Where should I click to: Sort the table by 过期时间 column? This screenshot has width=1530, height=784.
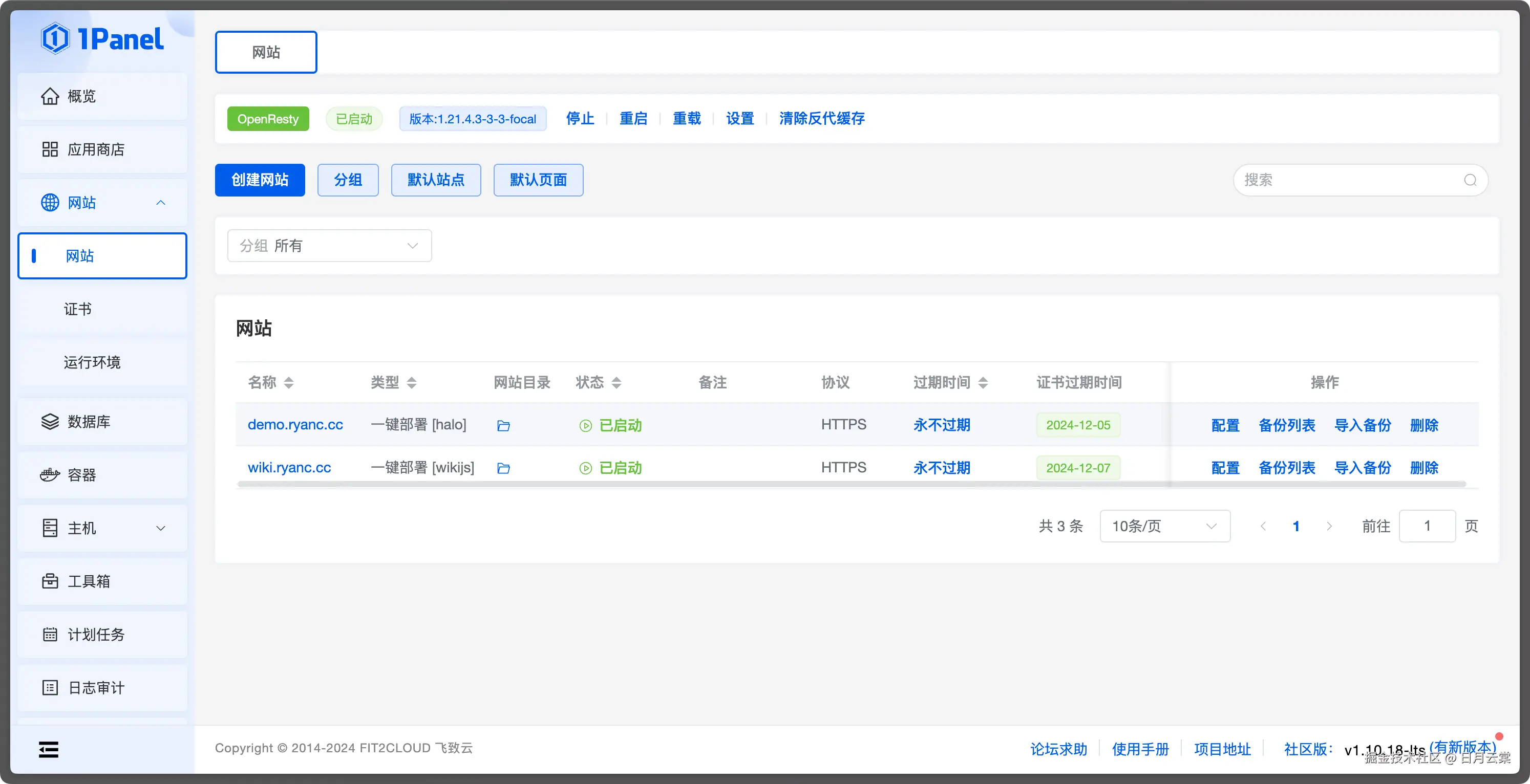983,383
